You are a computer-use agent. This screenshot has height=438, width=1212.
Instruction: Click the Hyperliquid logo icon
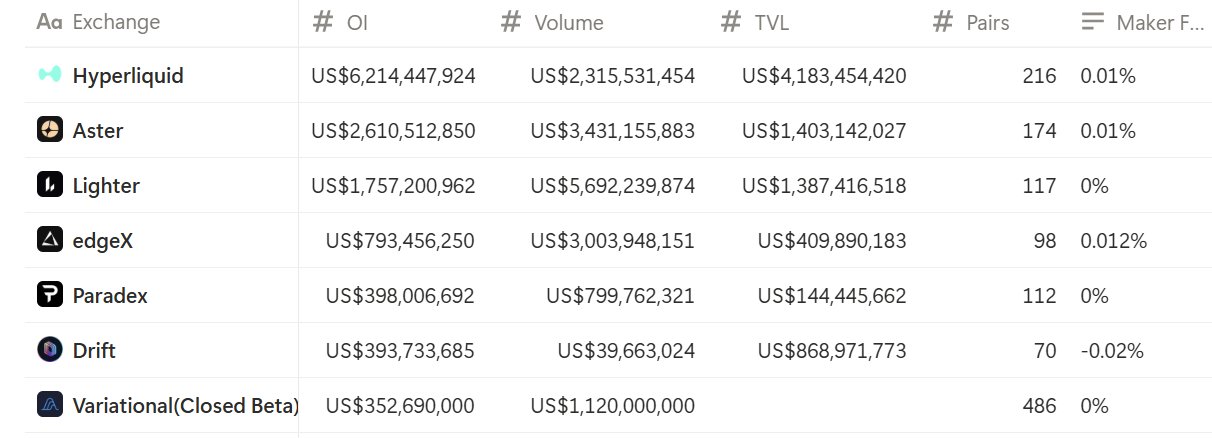(50, 75)
